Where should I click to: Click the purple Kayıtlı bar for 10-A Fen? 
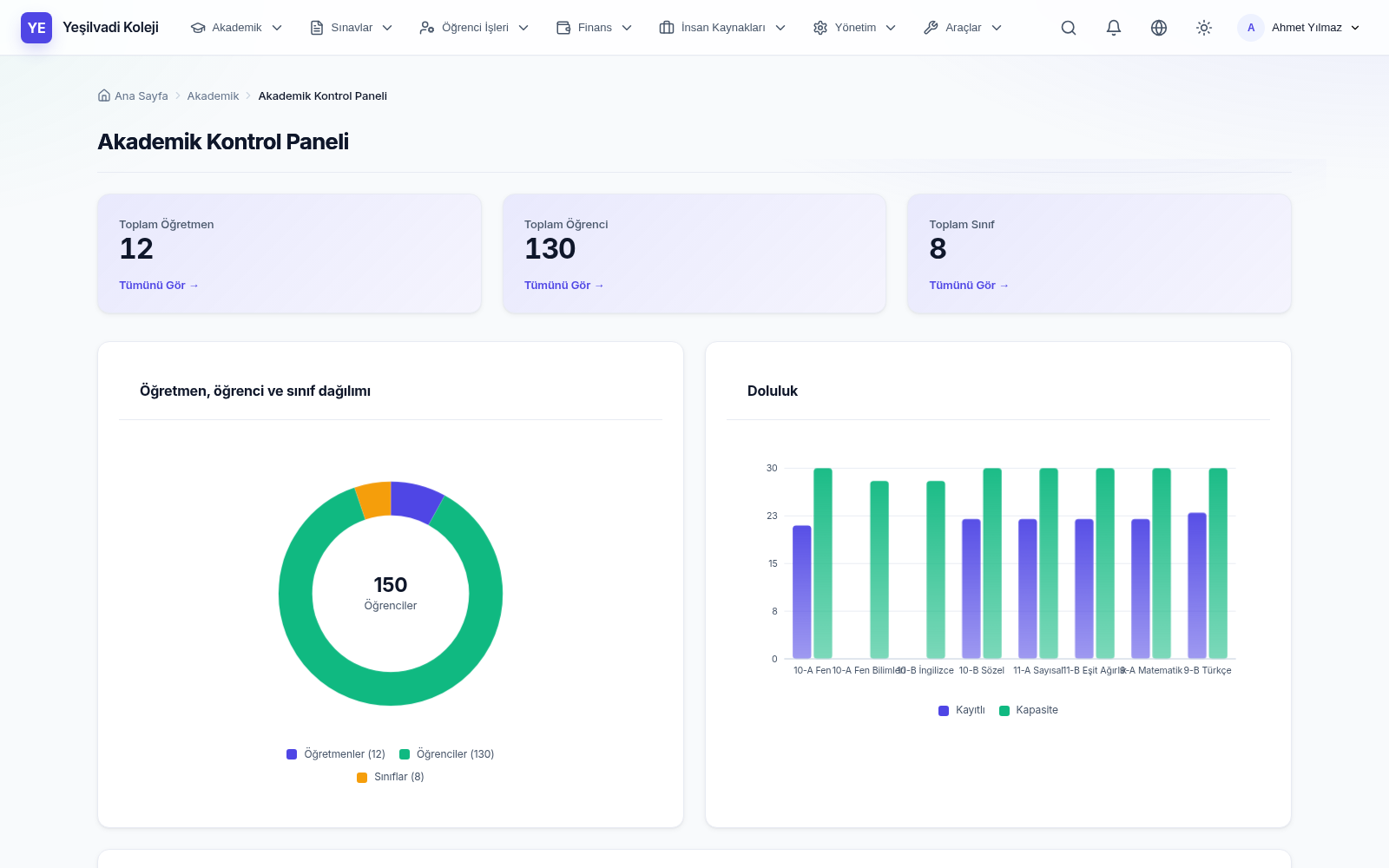point(802,592)
